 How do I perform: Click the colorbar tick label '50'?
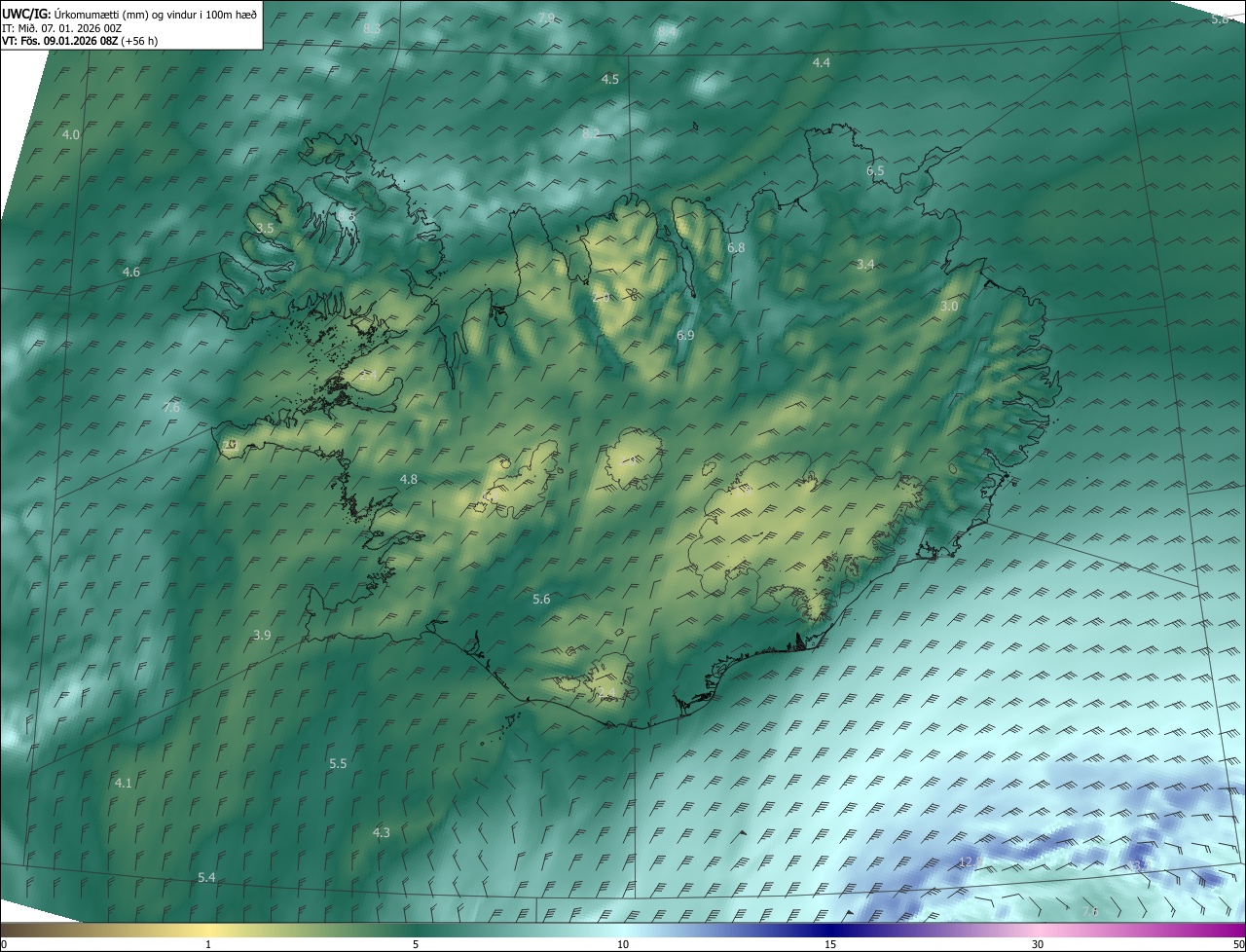point(1238,944)
